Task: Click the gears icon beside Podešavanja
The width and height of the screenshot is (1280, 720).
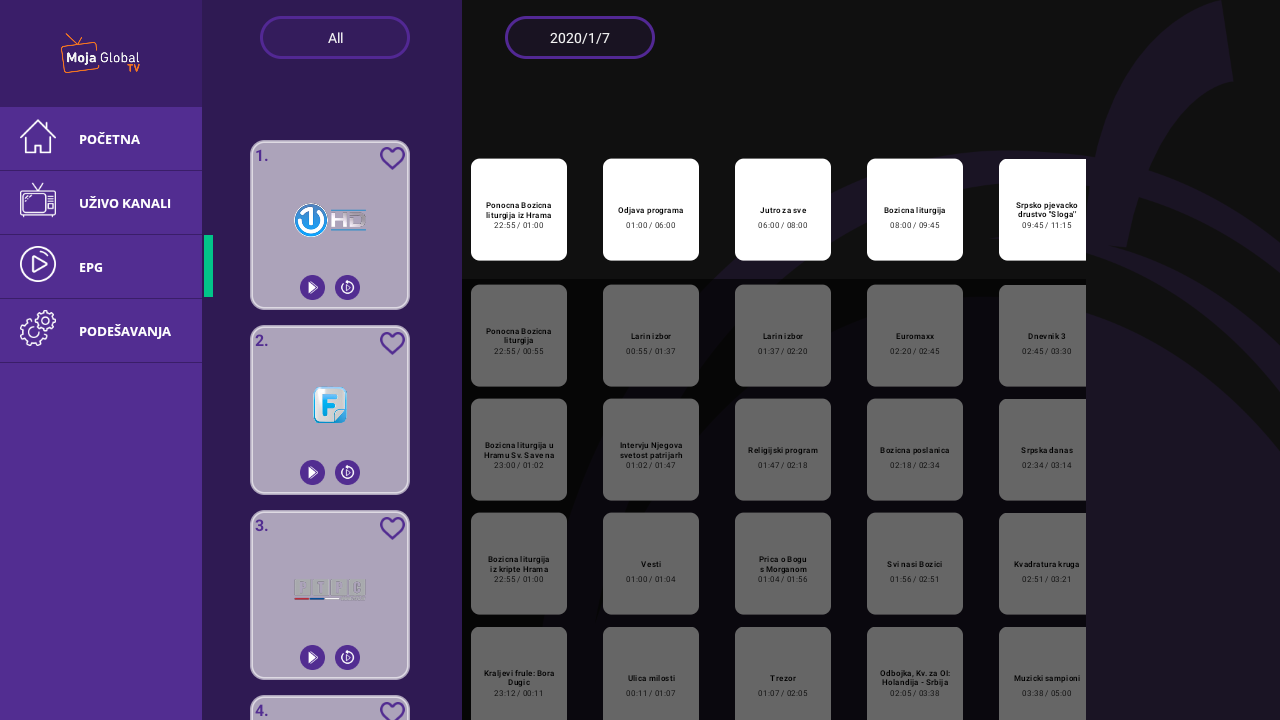Action: [x=38, y=328]
